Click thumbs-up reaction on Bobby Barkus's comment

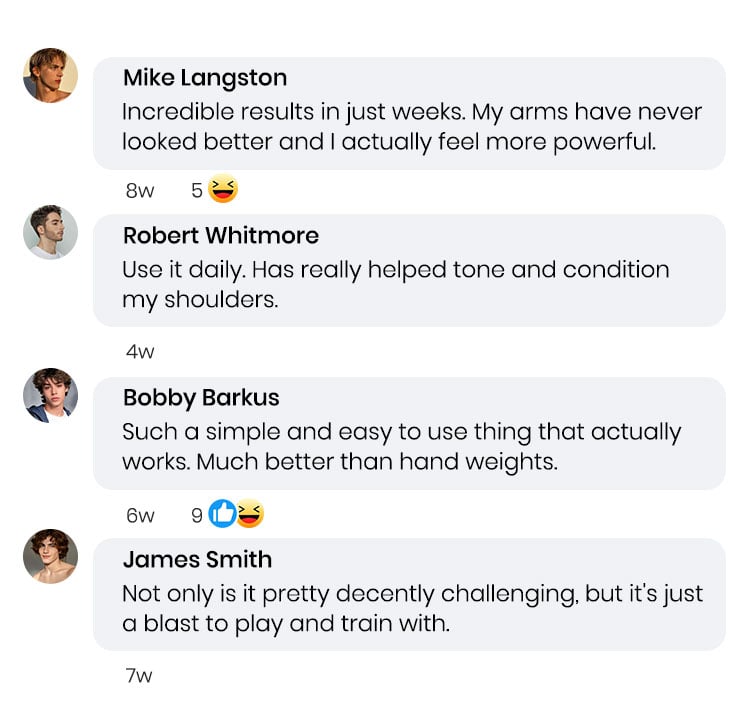[222, 515]
